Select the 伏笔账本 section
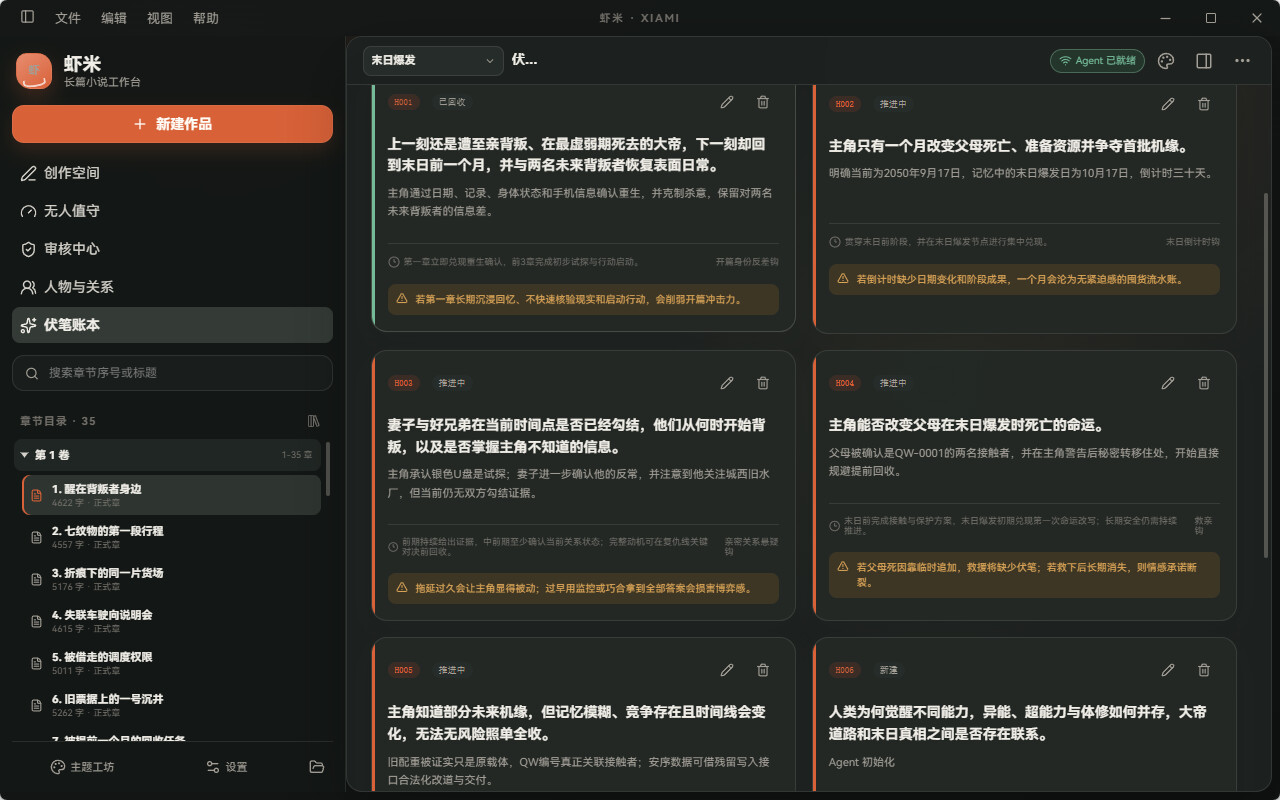 (172, 325)
